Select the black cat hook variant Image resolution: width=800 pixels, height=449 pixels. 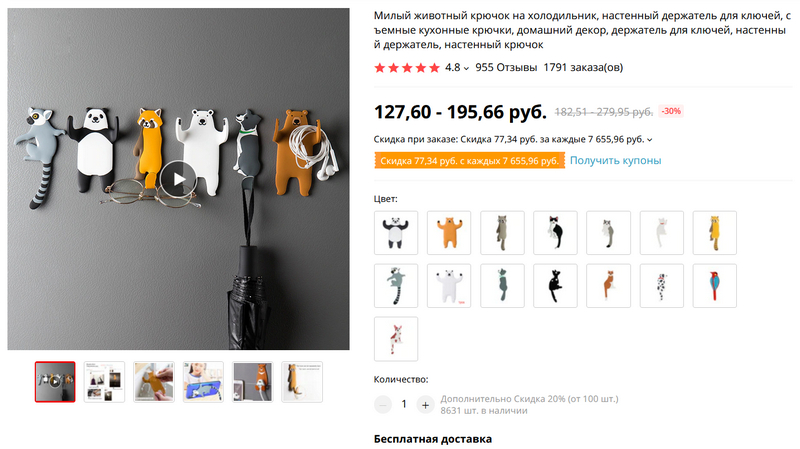(555, 286)
